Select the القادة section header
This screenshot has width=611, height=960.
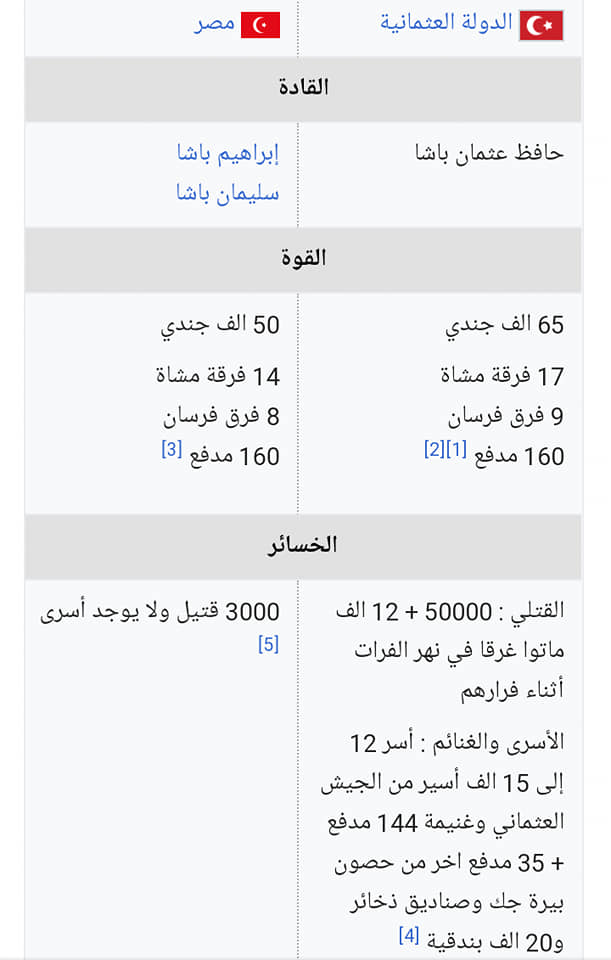[x=303, y=89]
